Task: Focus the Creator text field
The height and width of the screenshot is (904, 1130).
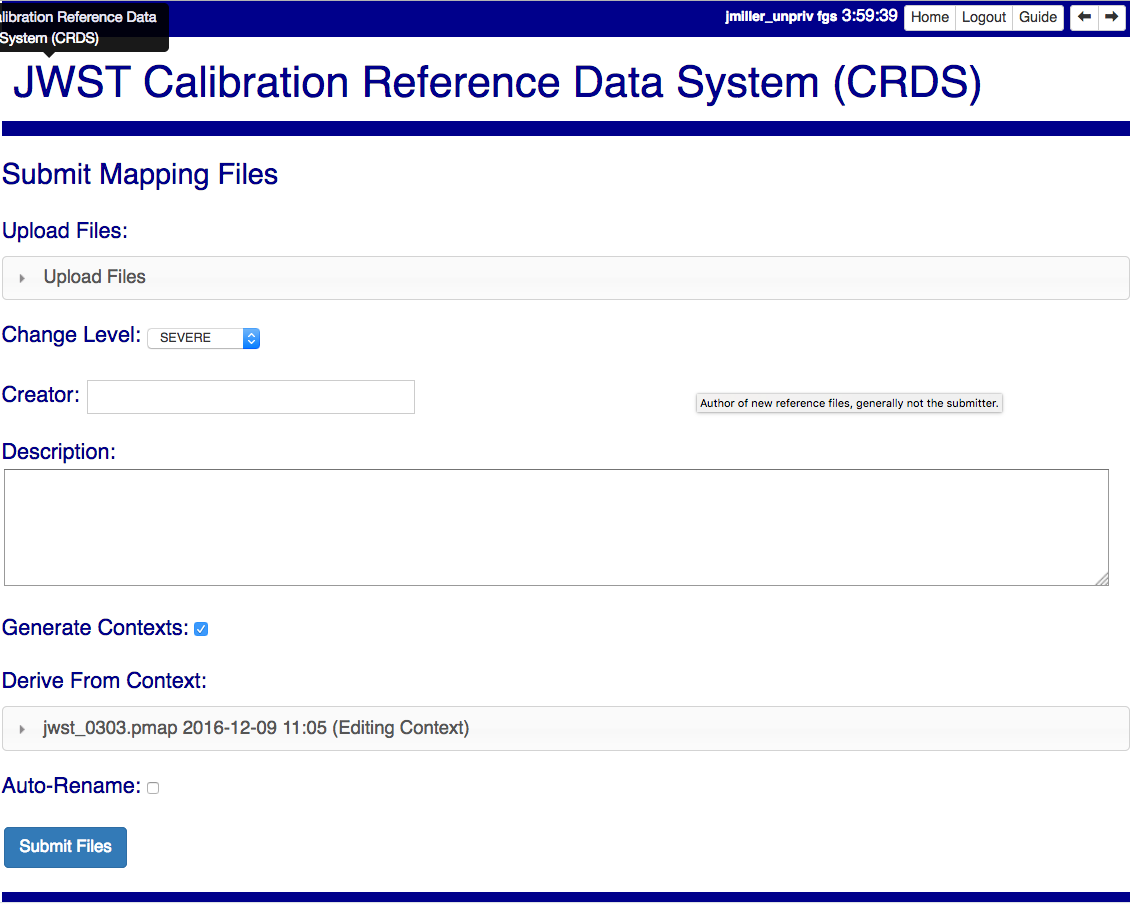Action: click(x=251, y=397)
